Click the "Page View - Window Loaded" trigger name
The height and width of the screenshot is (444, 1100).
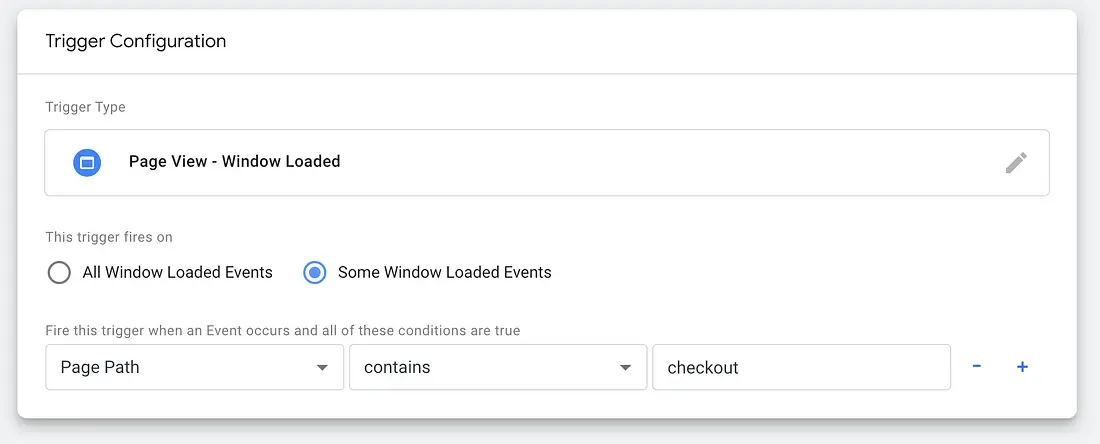click(234, 161)
